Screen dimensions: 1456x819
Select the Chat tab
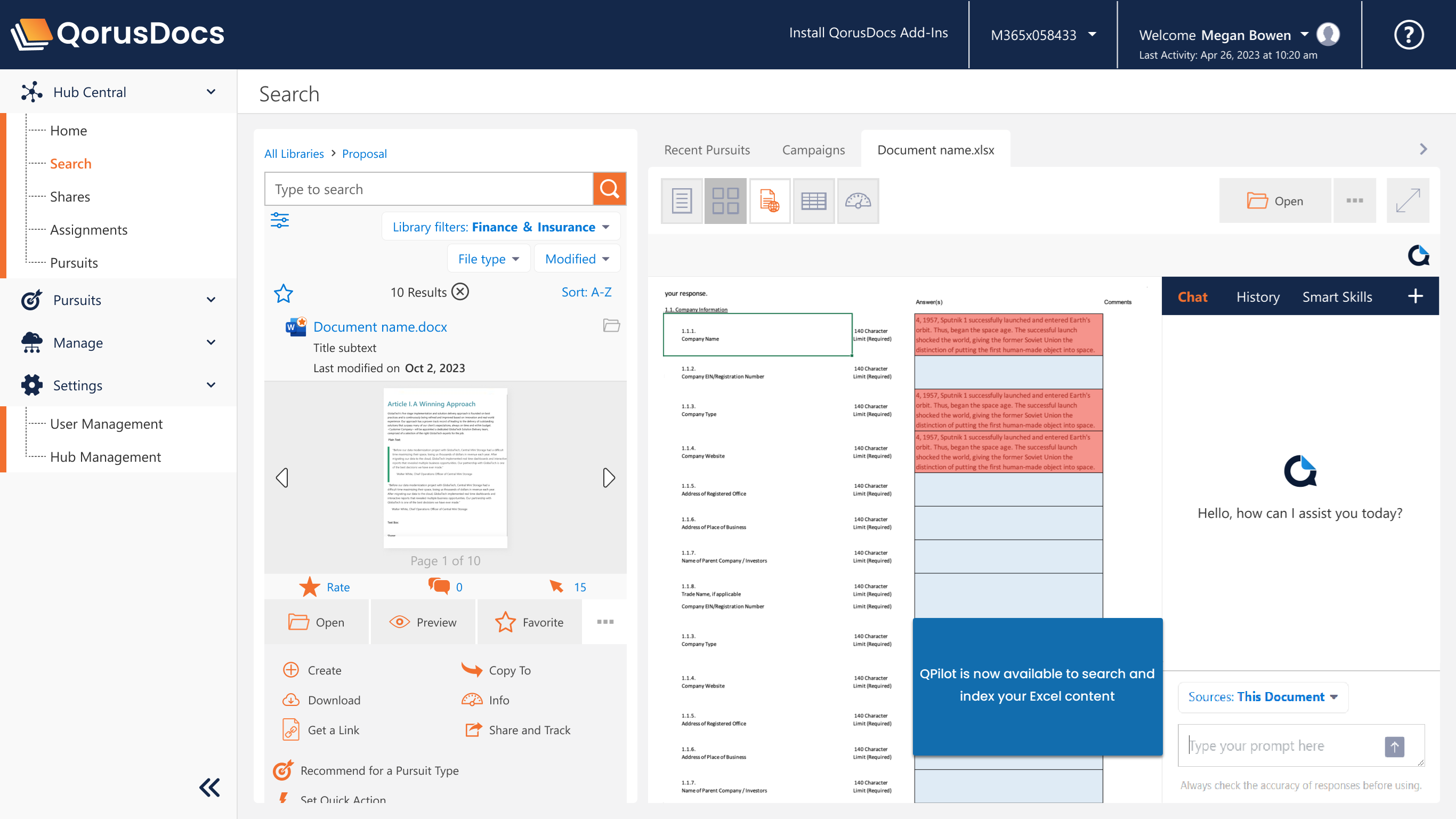click(1192, 297)
